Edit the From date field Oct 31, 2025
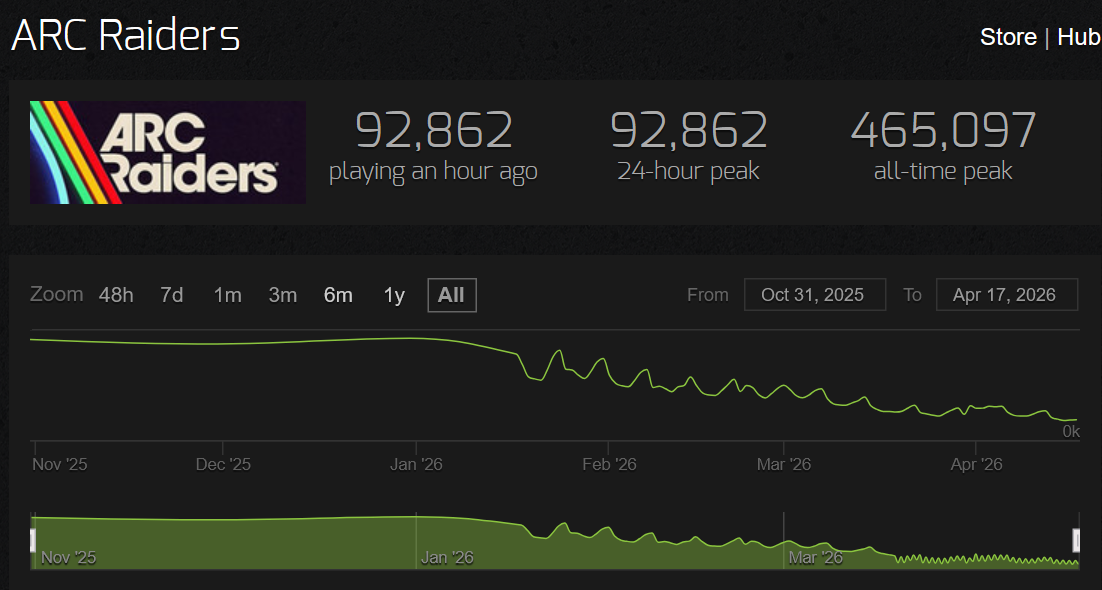Viewport: 1102px width, 590px height. (x=815, y=295)
